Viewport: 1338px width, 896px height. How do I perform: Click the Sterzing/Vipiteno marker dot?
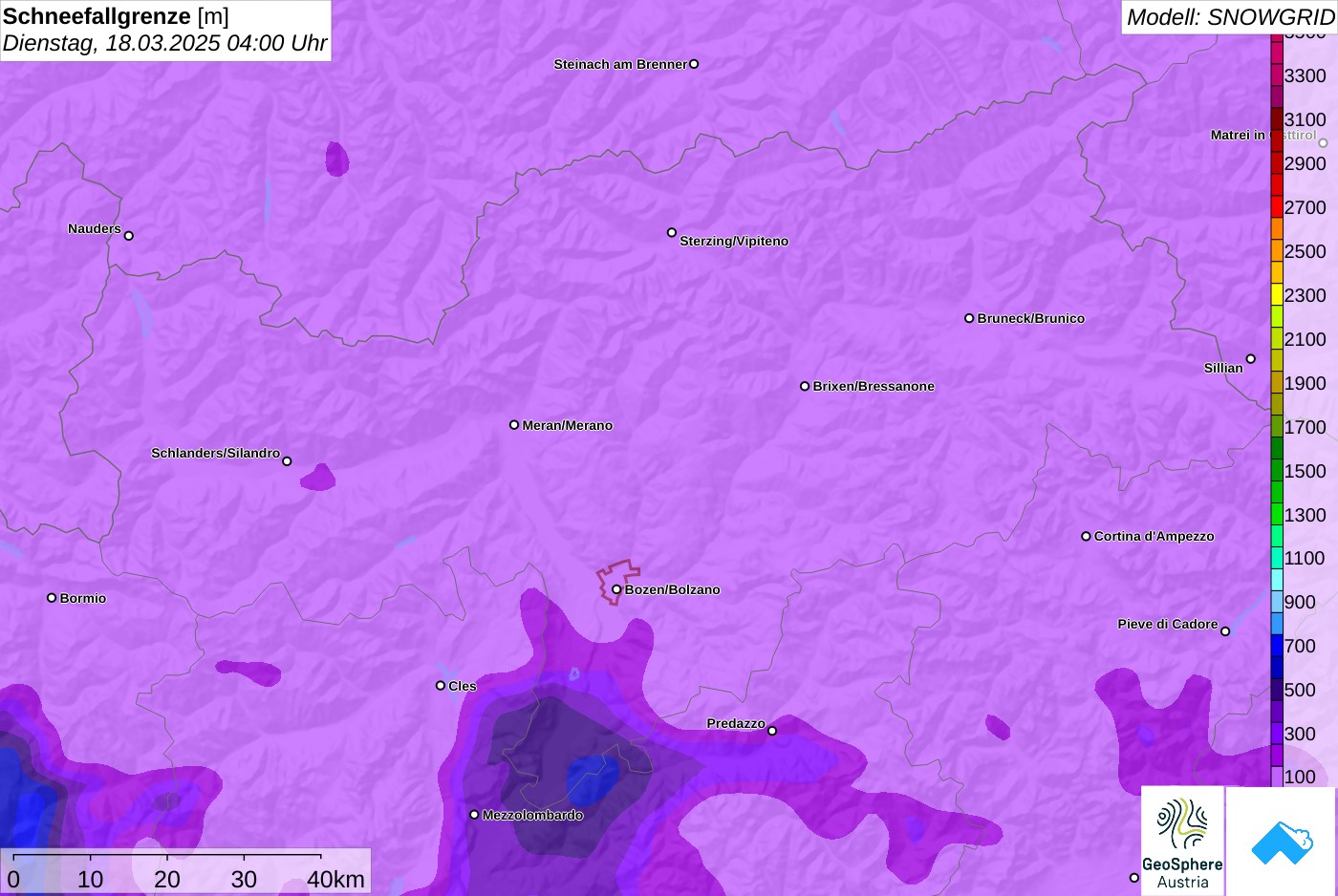click(672, 232)
